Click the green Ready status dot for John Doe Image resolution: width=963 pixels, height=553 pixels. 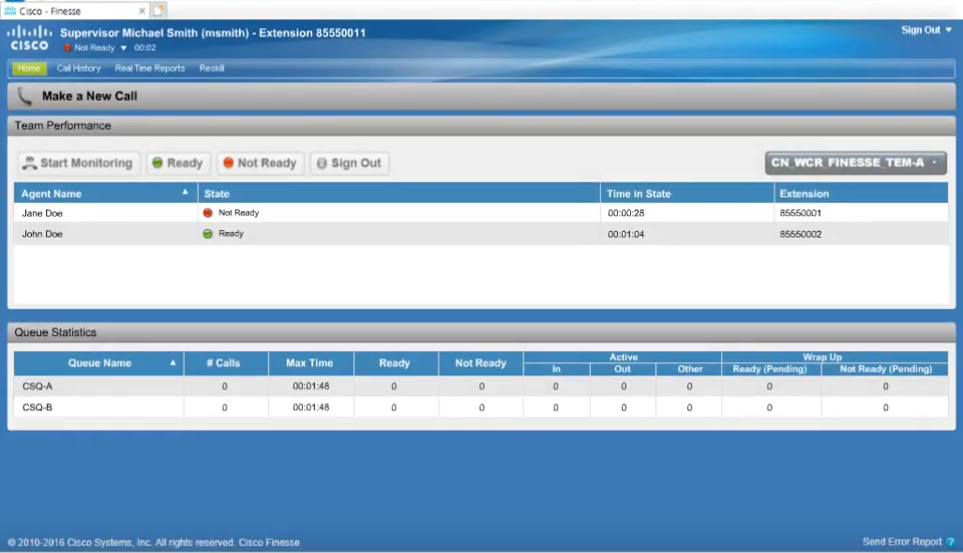pyautogui.click(x=208, y=233)
